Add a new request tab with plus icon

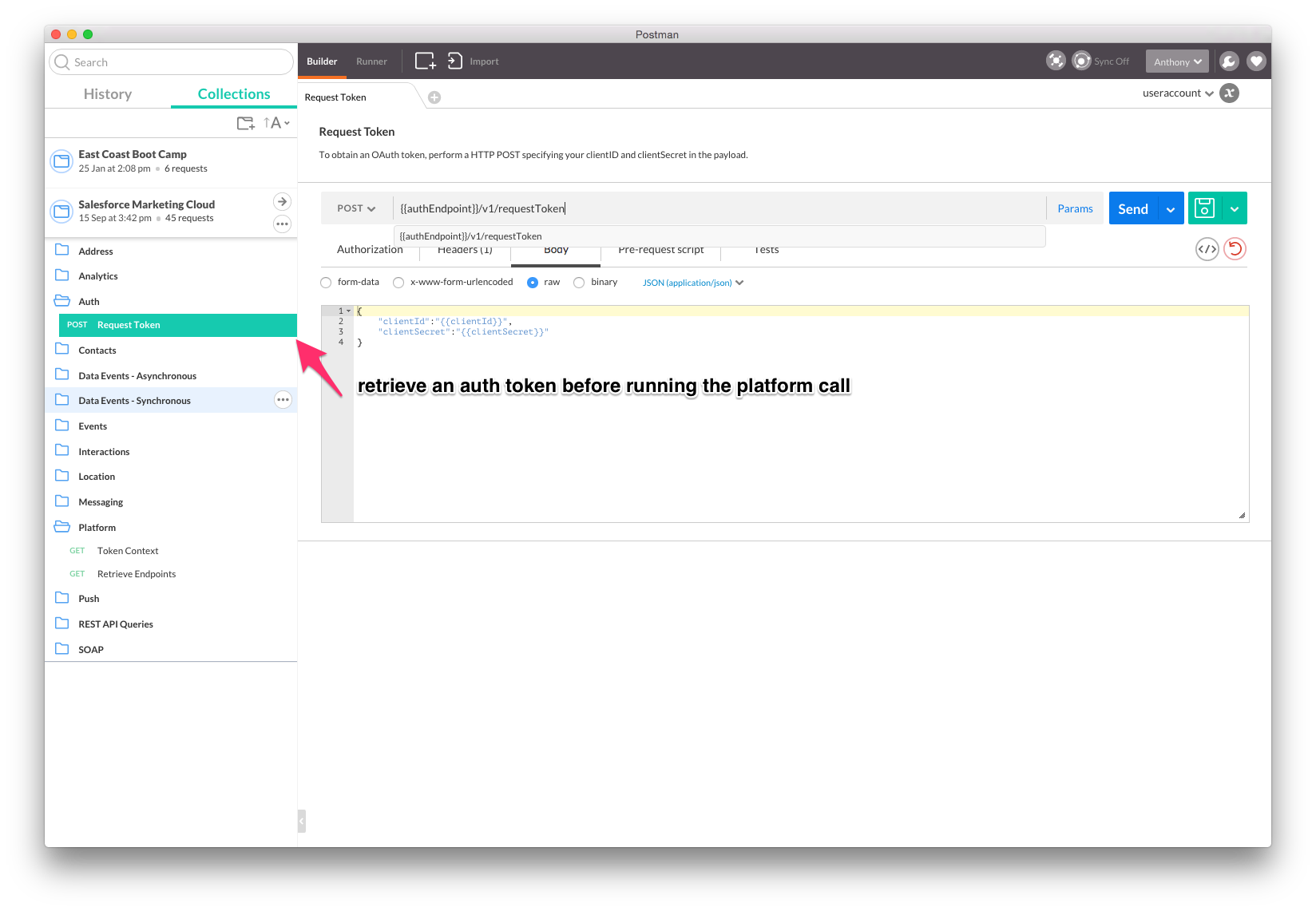coord(434,97)
